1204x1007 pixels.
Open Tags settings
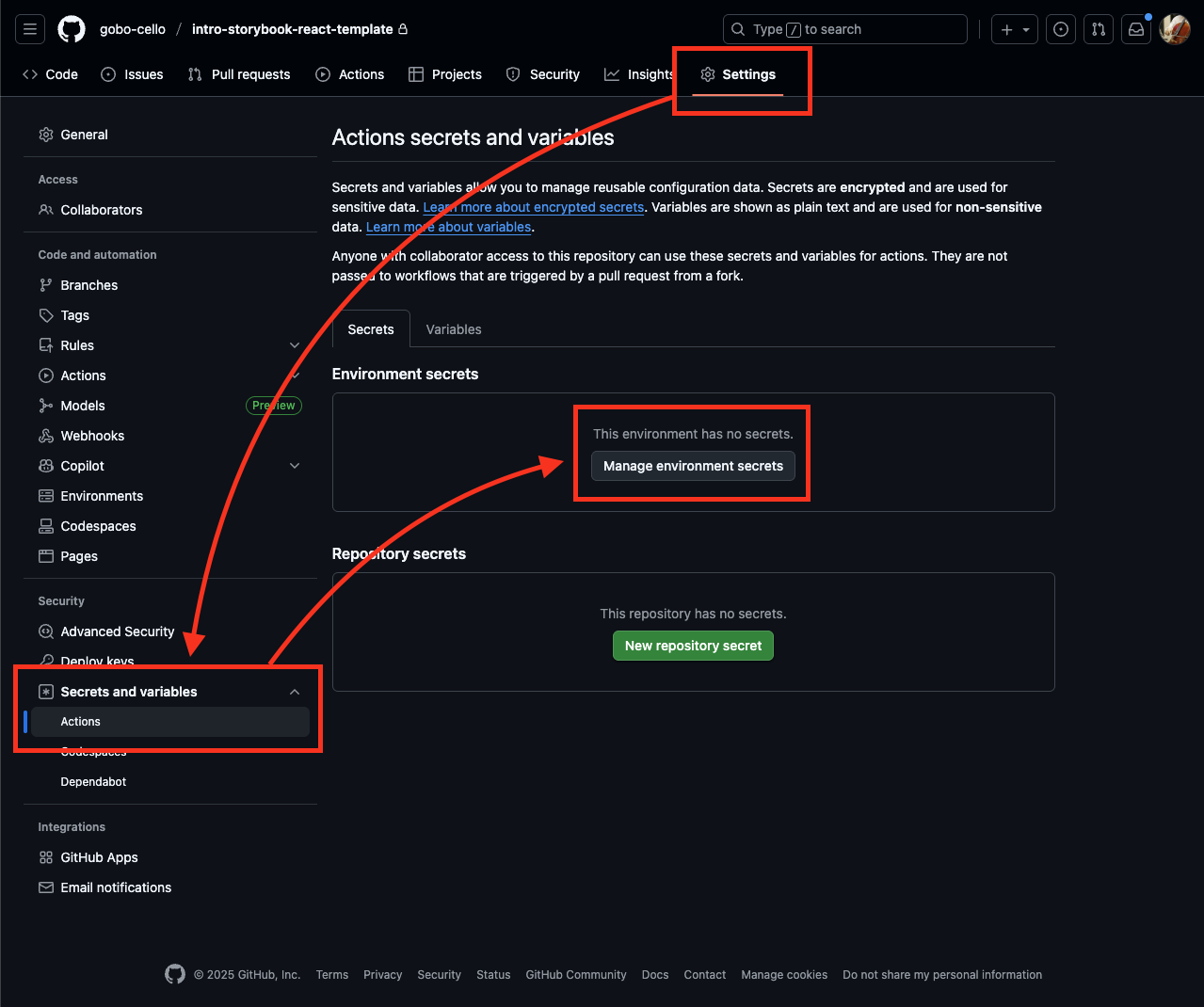[x=170, y=315]
